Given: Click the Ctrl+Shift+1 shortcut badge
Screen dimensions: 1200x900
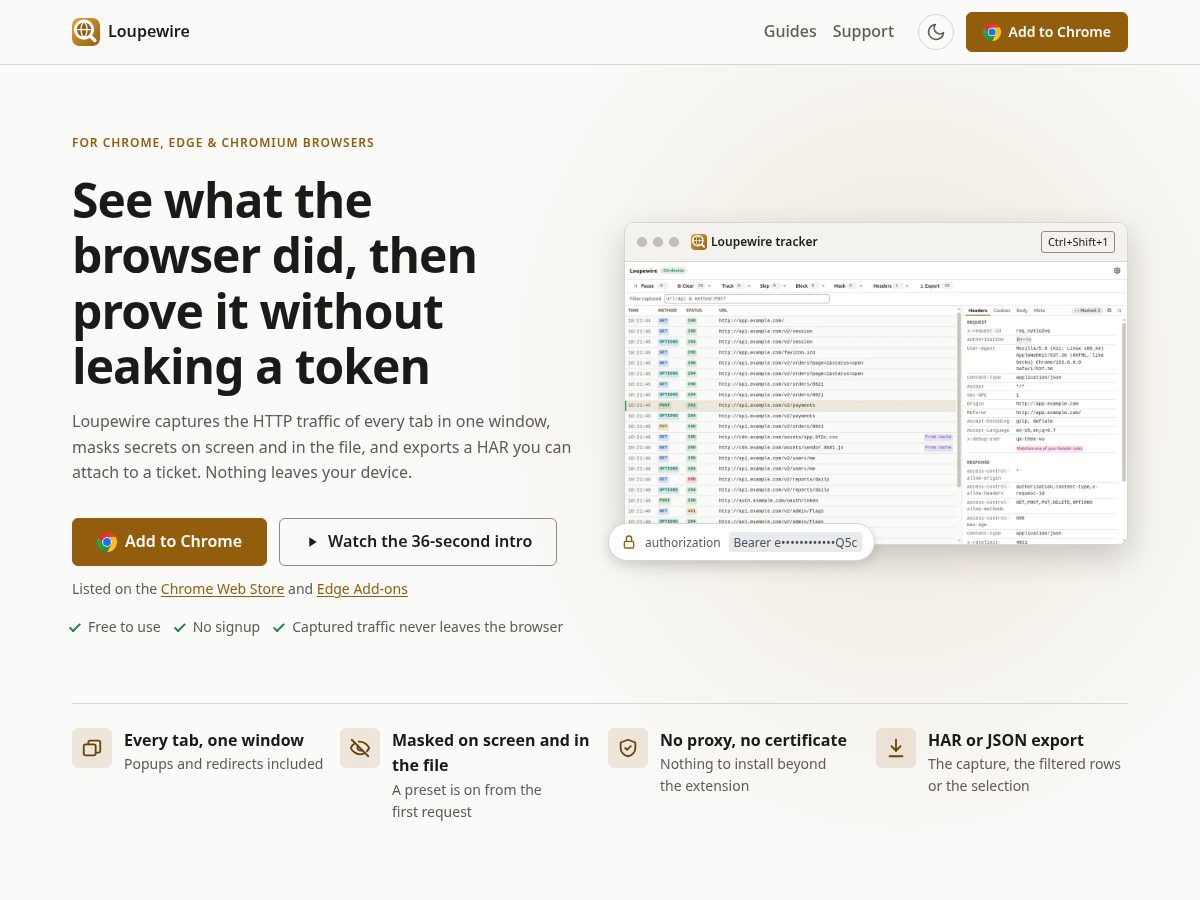Looking at the screenshot, I should [x=1078, y=242].
